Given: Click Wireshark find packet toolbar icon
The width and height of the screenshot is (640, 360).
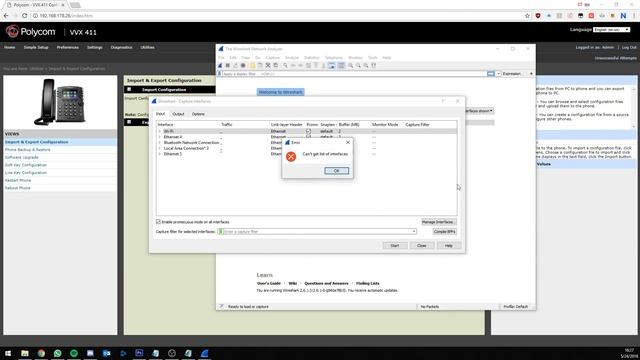Looking at the screenshot, I should 285,65.
